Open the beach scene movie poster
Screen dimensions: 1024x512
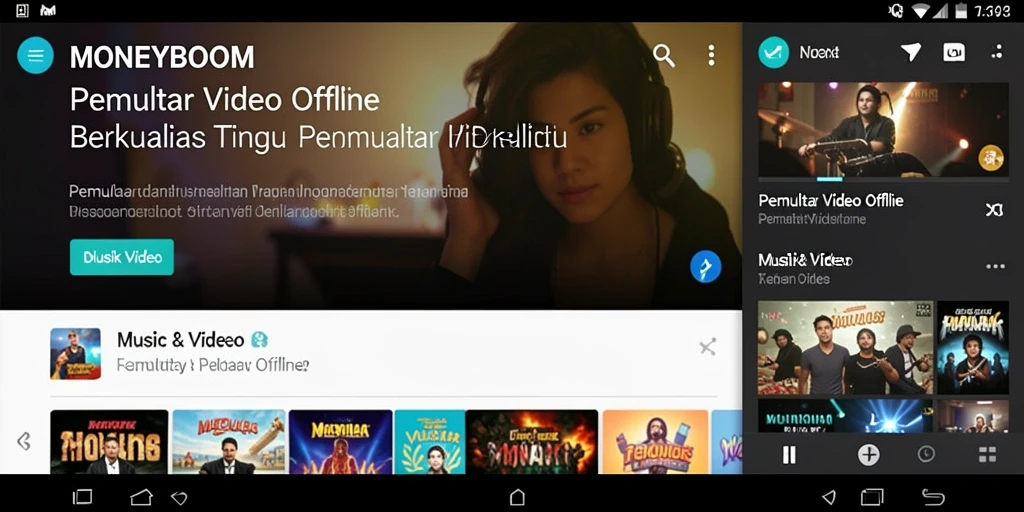click(229, 441)
